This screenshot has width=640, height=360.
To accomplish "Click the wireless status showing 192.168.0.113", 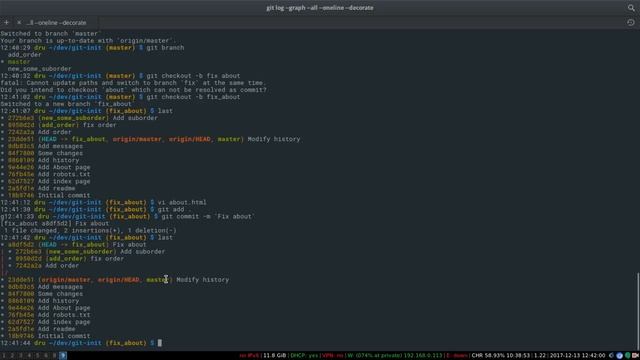I will (395, 356).
